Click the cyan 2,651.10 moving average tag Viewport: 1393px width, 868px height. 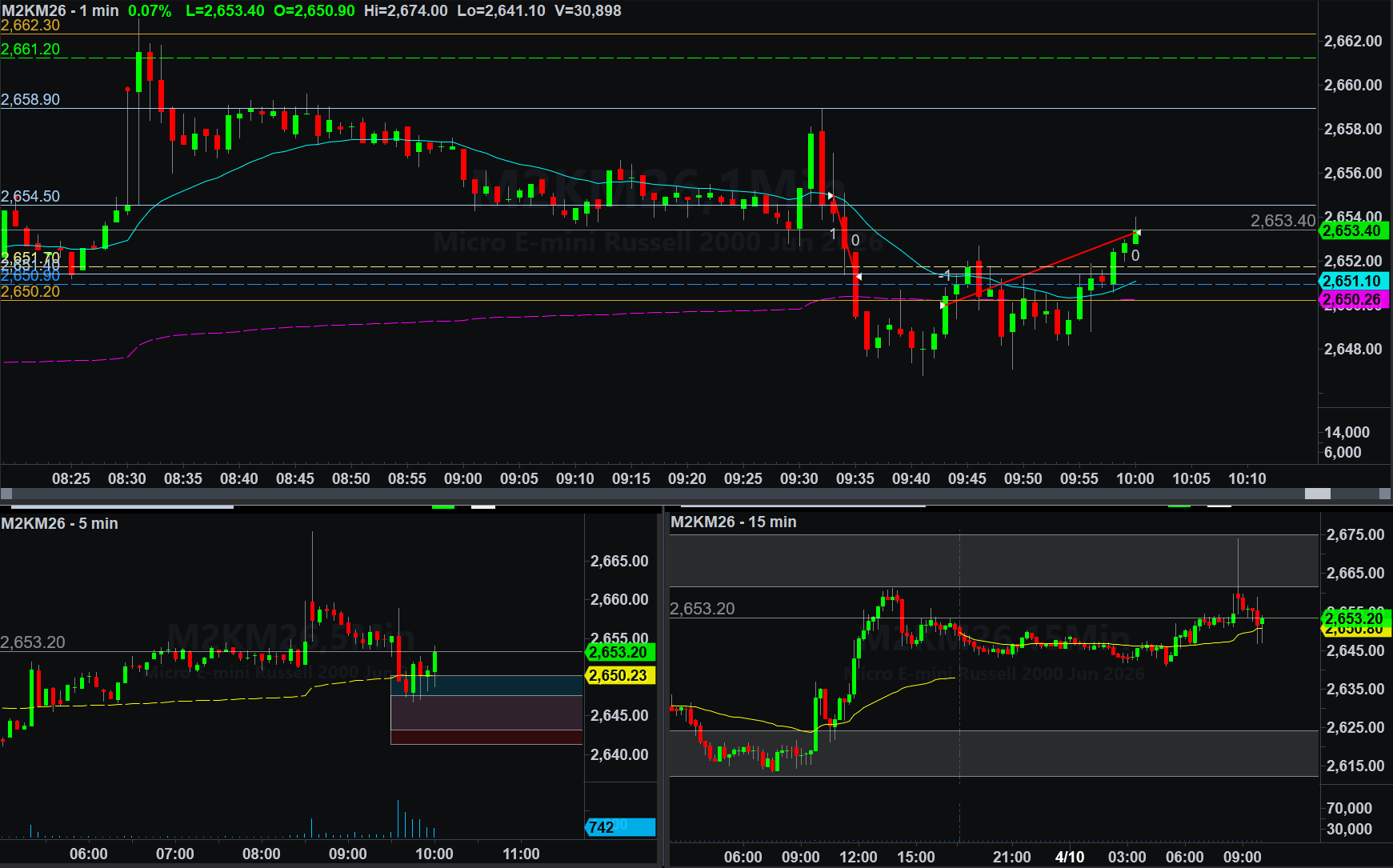coord(1352,281)
